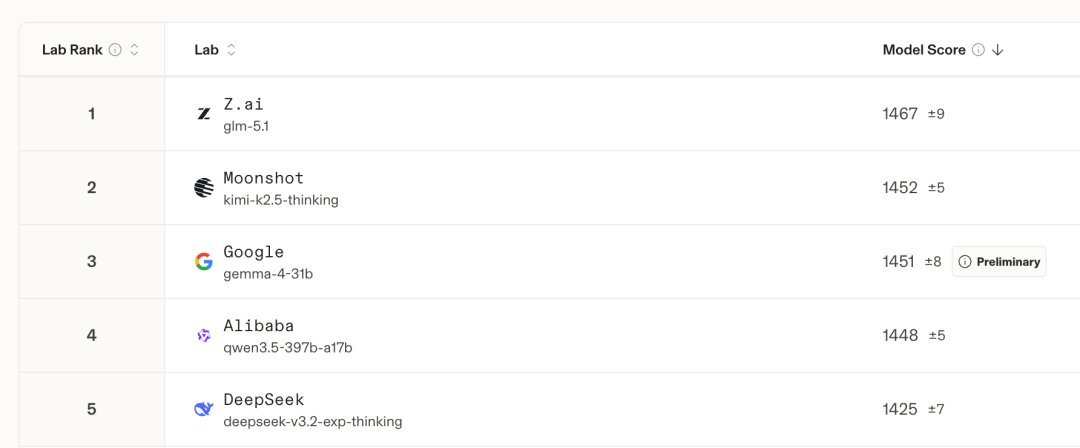Open the Z.ai lab name link
1080x448 pixels.
click(x=243, y=104)
